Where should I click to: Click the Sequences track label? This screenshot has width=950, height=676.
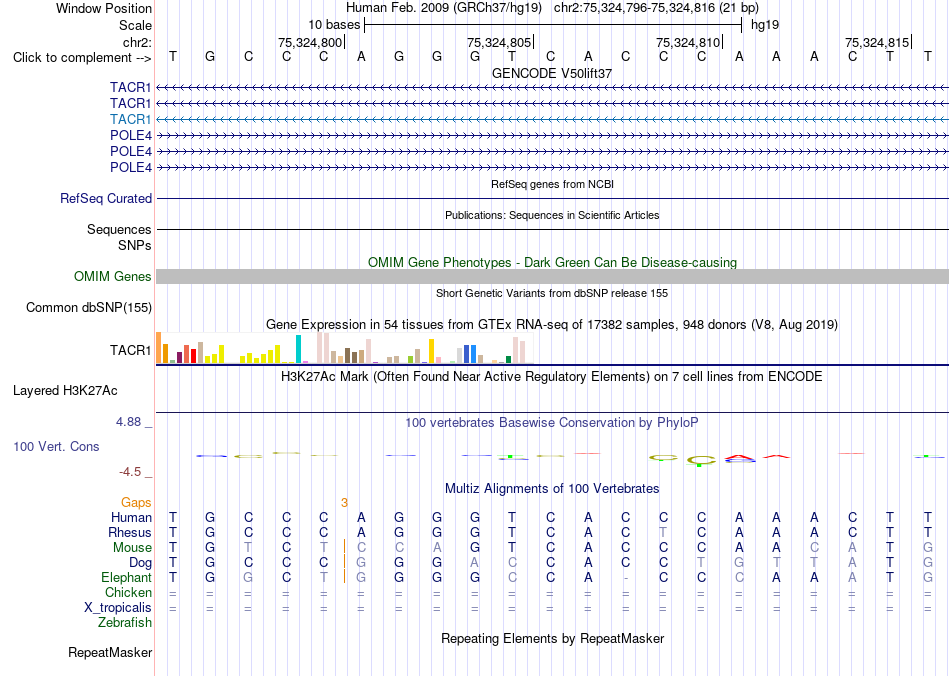[119, 230]
